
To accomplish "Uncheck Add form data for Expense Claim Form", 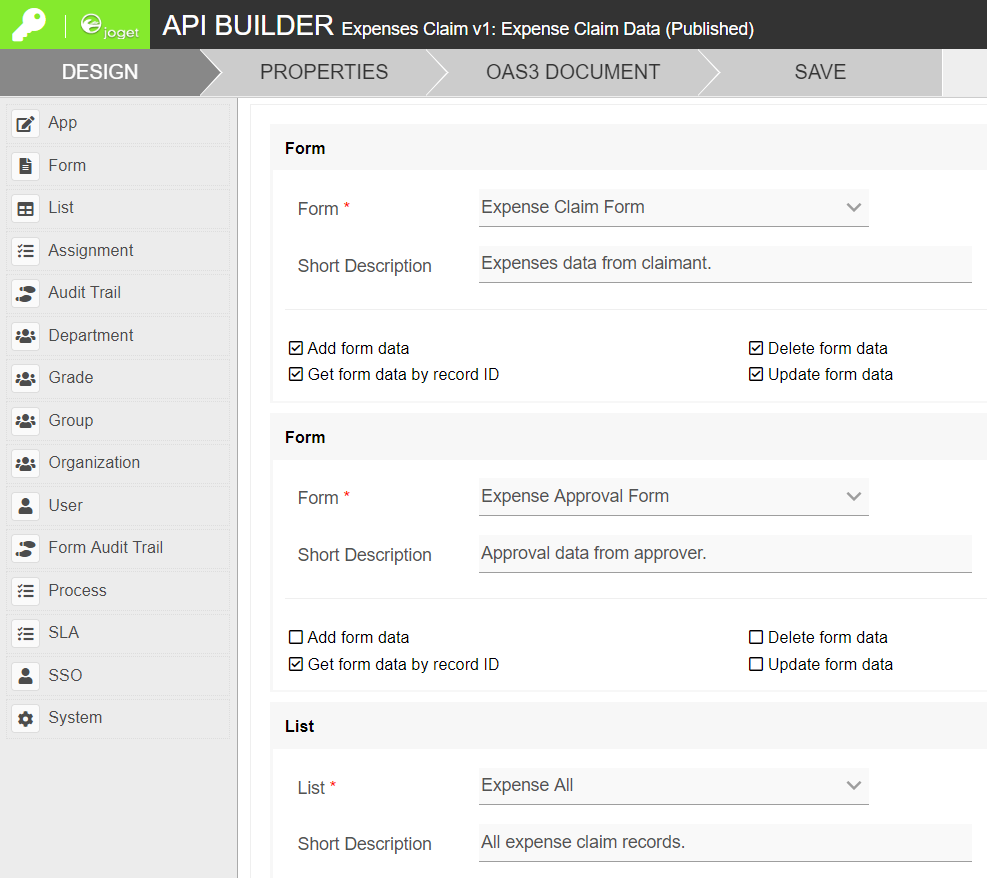I will 295,348.
